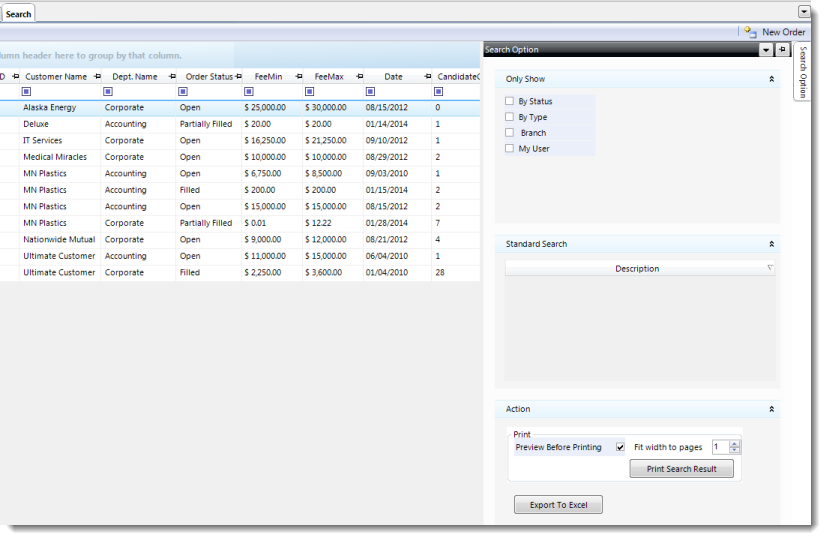
Task: Open FeeMin filter operator icon
Action: coord(249,92)
